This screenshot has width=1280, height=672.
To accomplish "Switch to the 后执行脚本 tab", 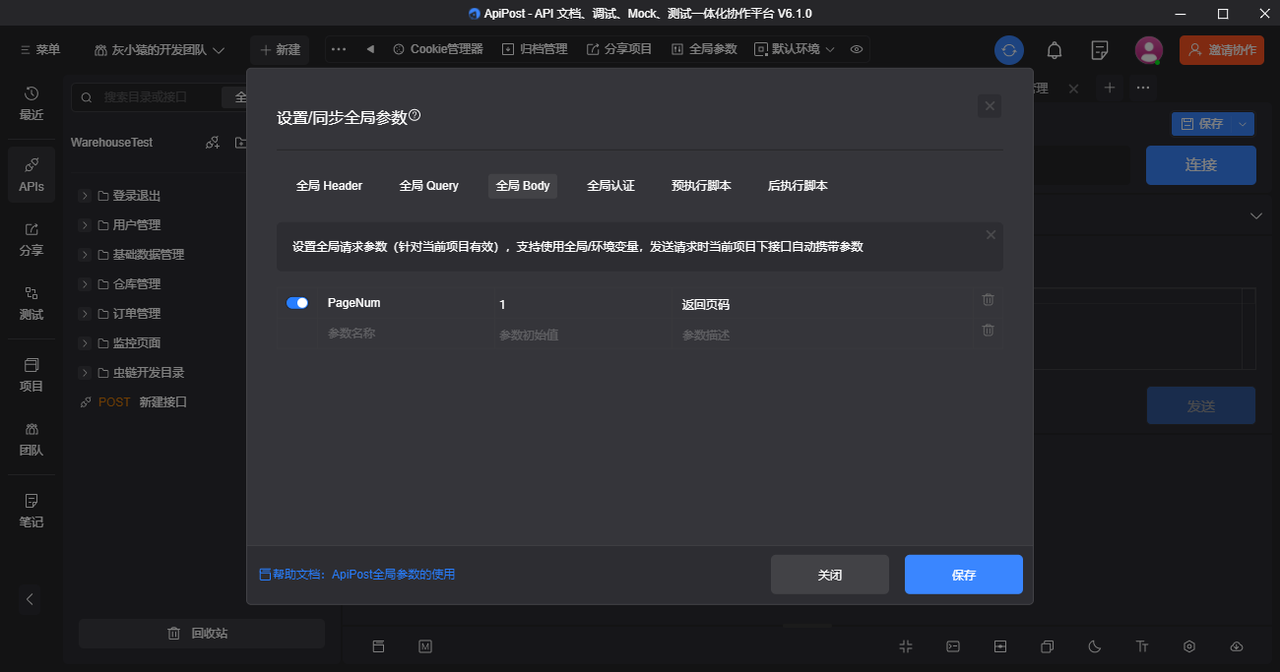I will (x=797, y=185).
